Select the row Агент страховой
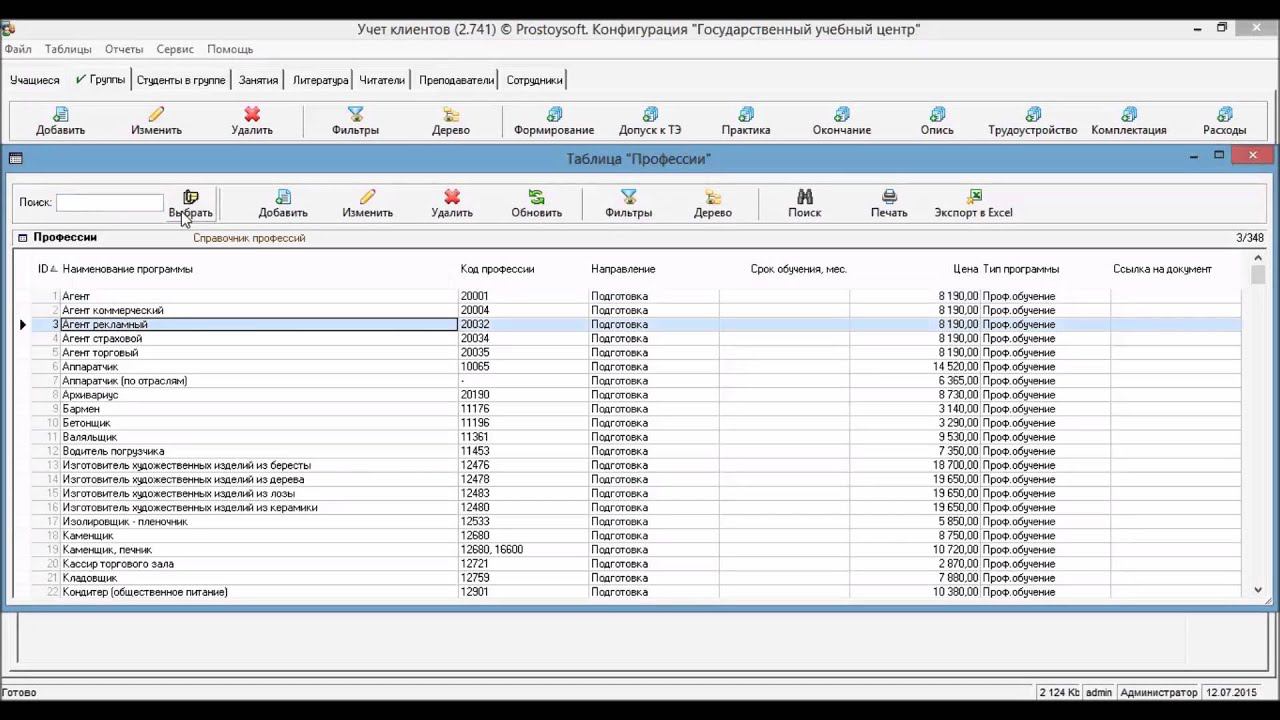Screen dimensions: 1280x720 [635, 338]
